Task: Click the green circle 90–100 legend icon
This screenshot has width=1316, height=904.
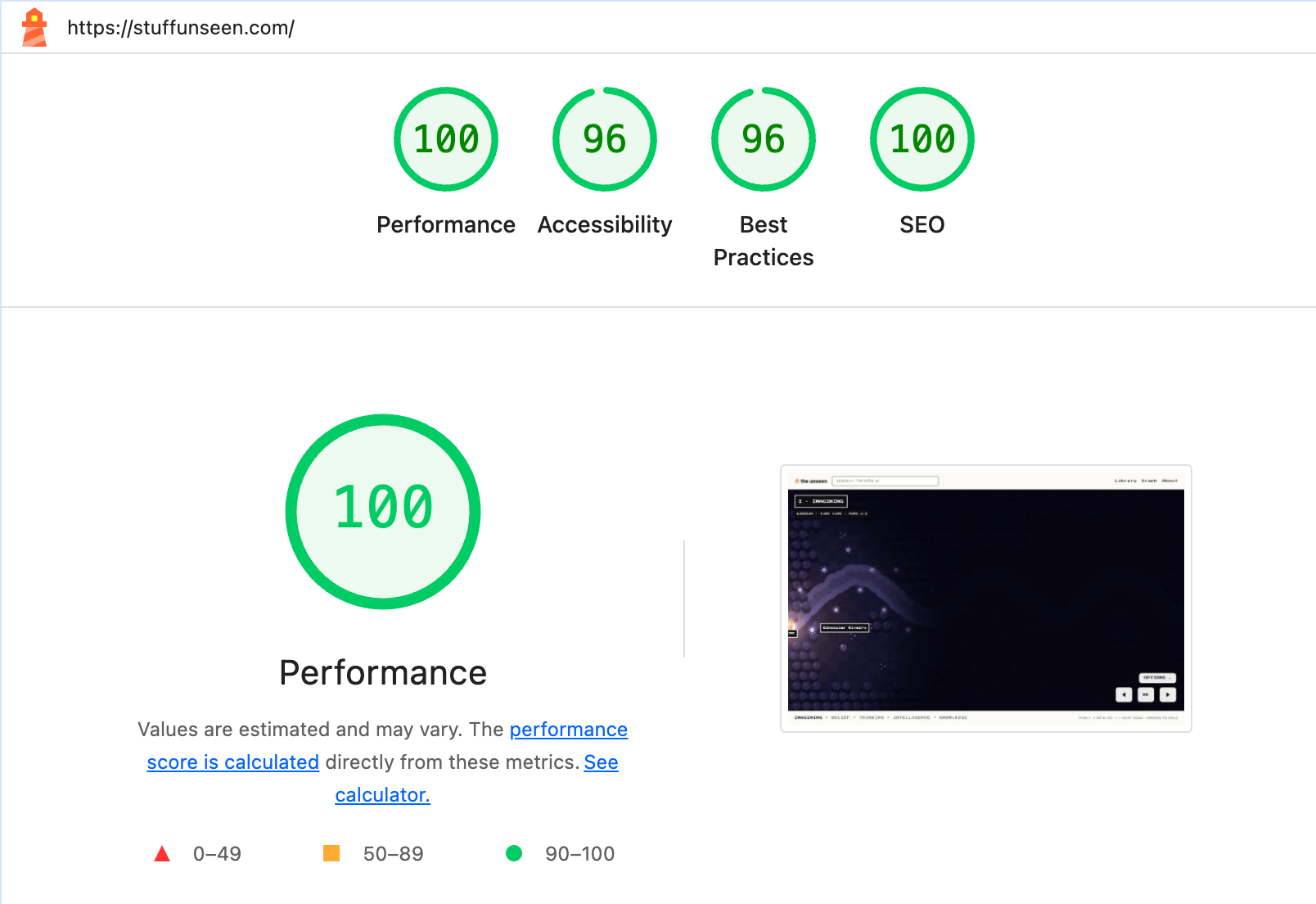Action: click(514, 853)
